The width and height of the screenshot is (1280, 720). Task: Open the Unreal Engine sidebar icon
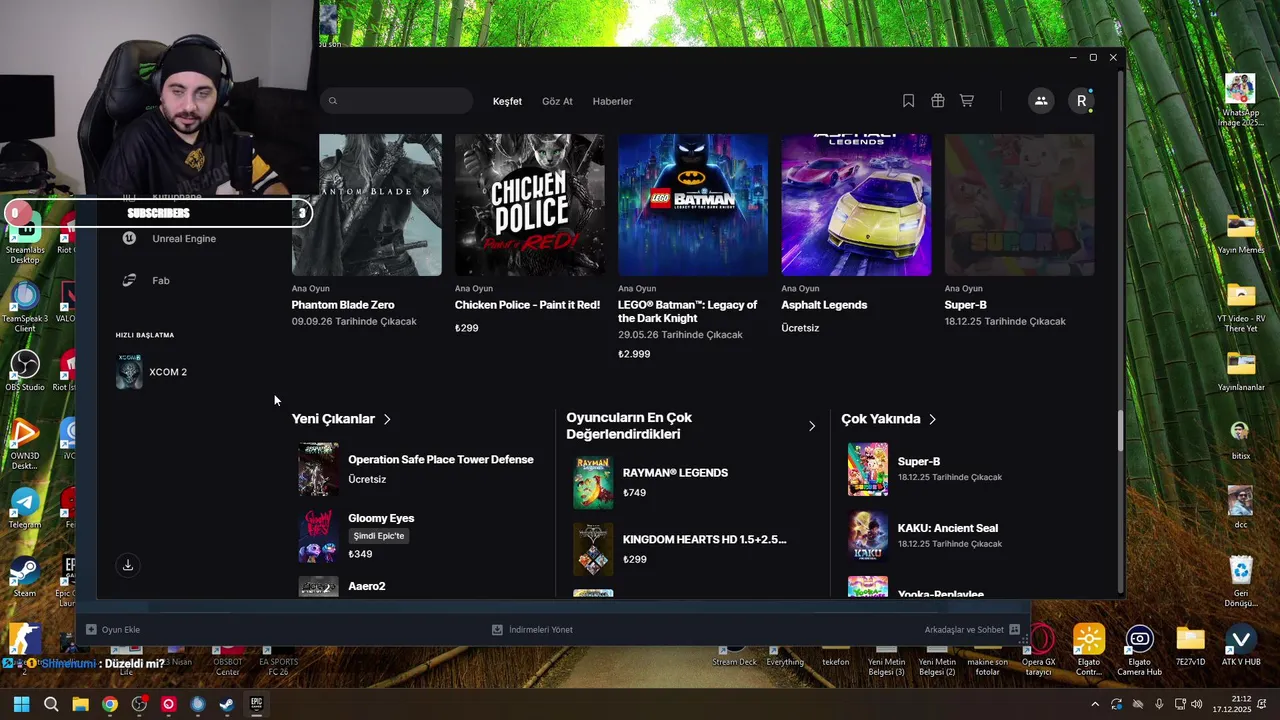[129, 238]
